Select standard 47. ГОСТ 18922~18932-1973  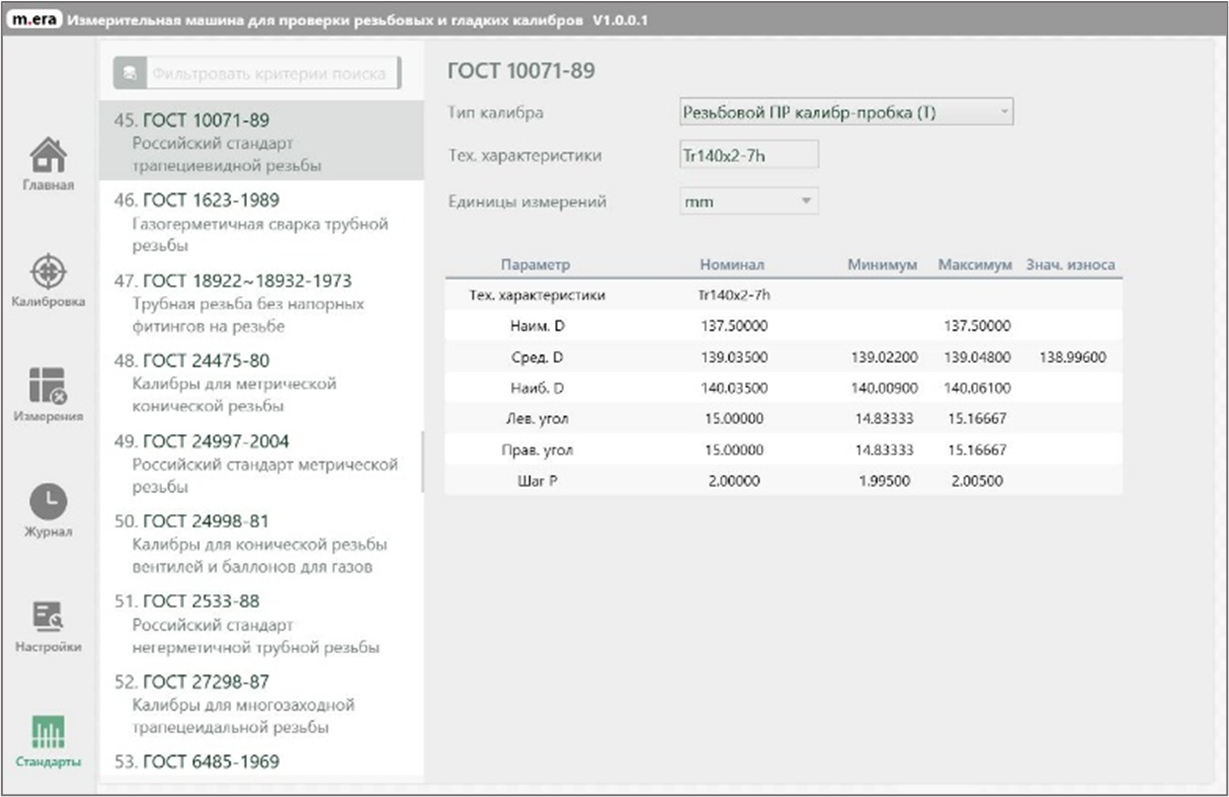pyautogui.click(x=262, y=302)
